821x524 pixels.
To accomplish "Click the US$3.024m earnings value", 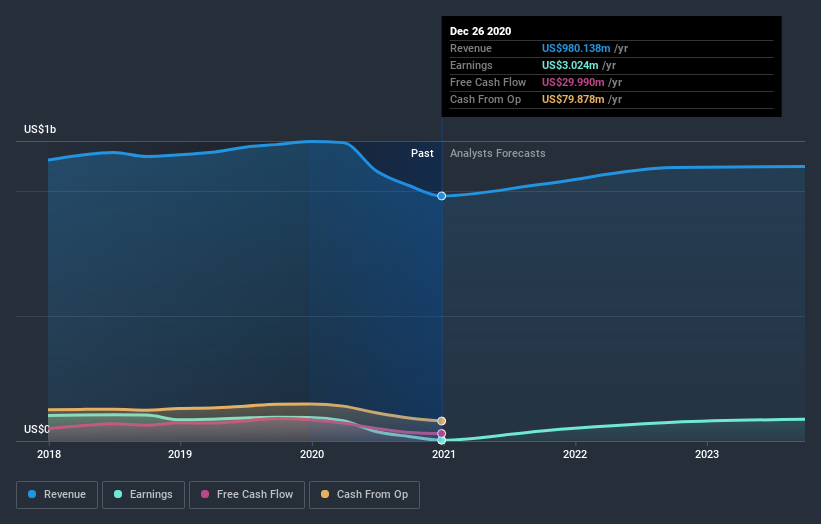I will coord(570,65).
